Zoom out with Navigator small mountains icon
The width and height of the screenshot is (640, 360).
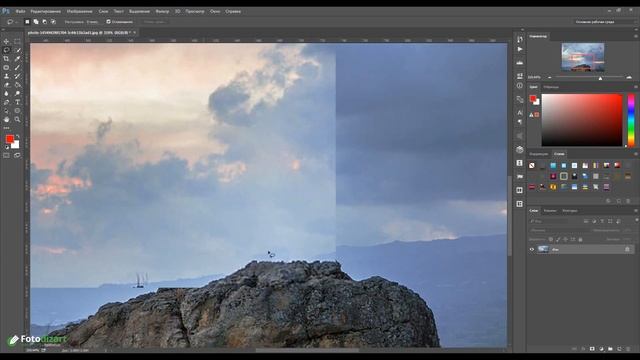[549, 77]
